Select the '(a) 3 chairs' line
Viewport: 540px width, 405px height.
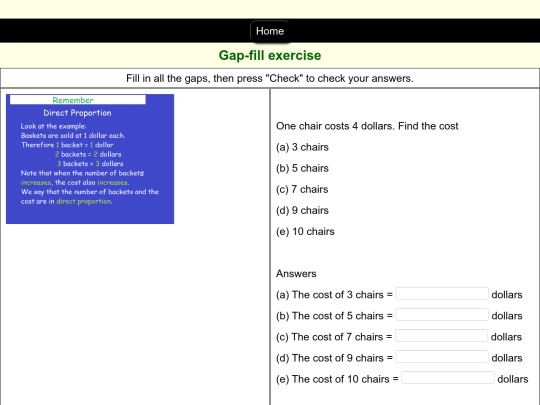click(x=302, y=147)
